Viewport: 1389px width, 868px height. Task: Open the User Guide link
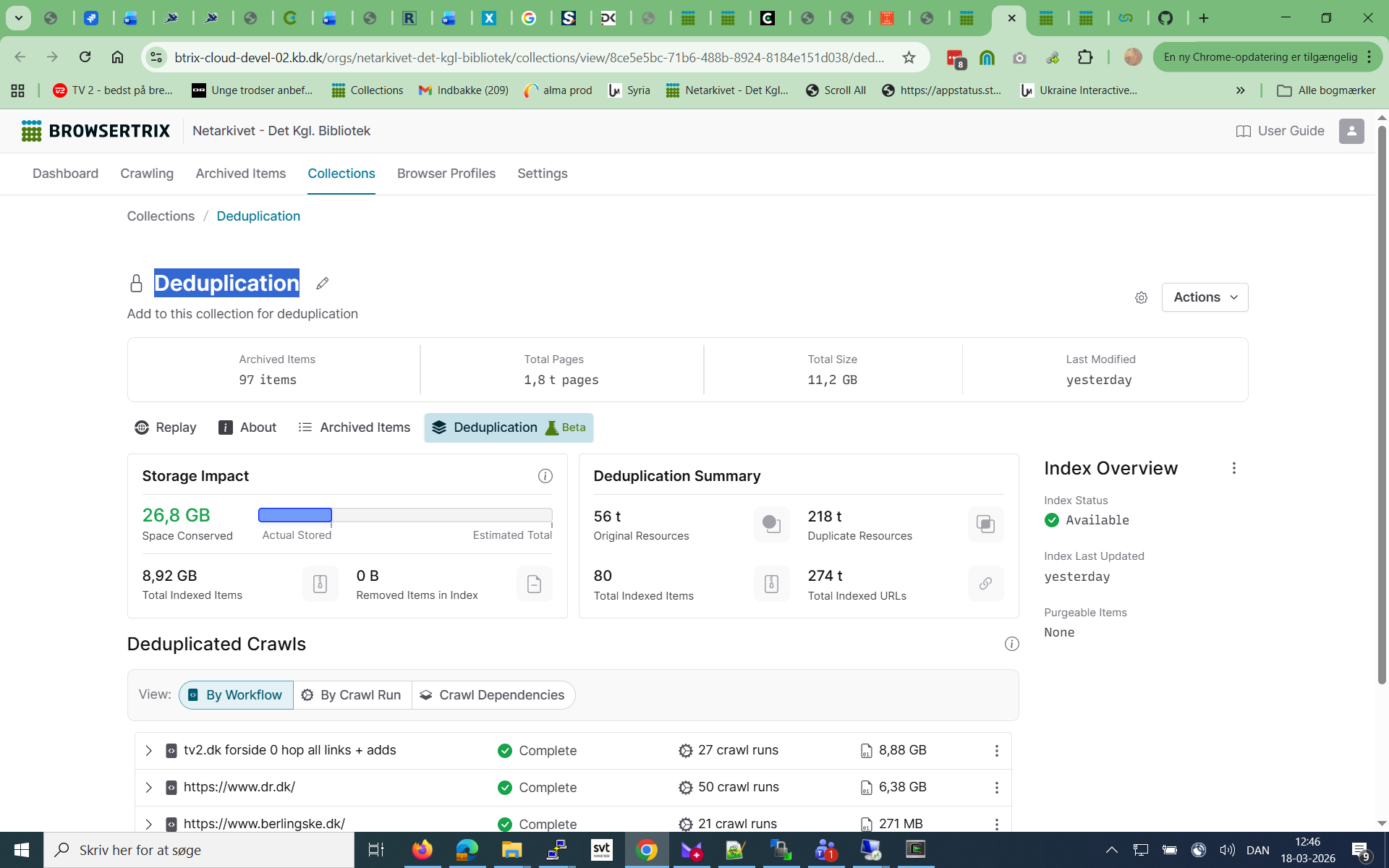coord(1280,131)
